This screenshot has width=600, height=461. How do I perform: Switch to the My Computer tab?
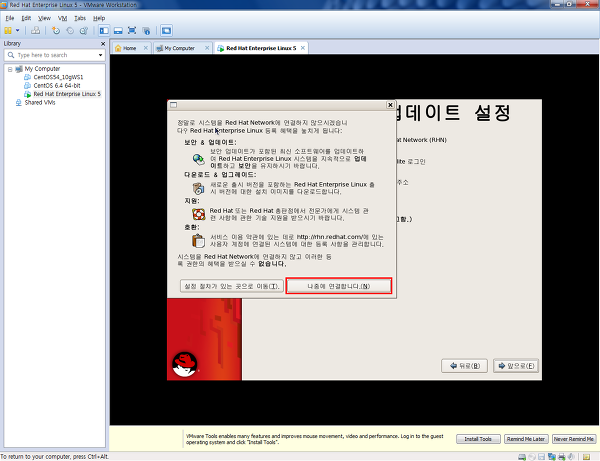pyautogui.click(x=179, y=48)
